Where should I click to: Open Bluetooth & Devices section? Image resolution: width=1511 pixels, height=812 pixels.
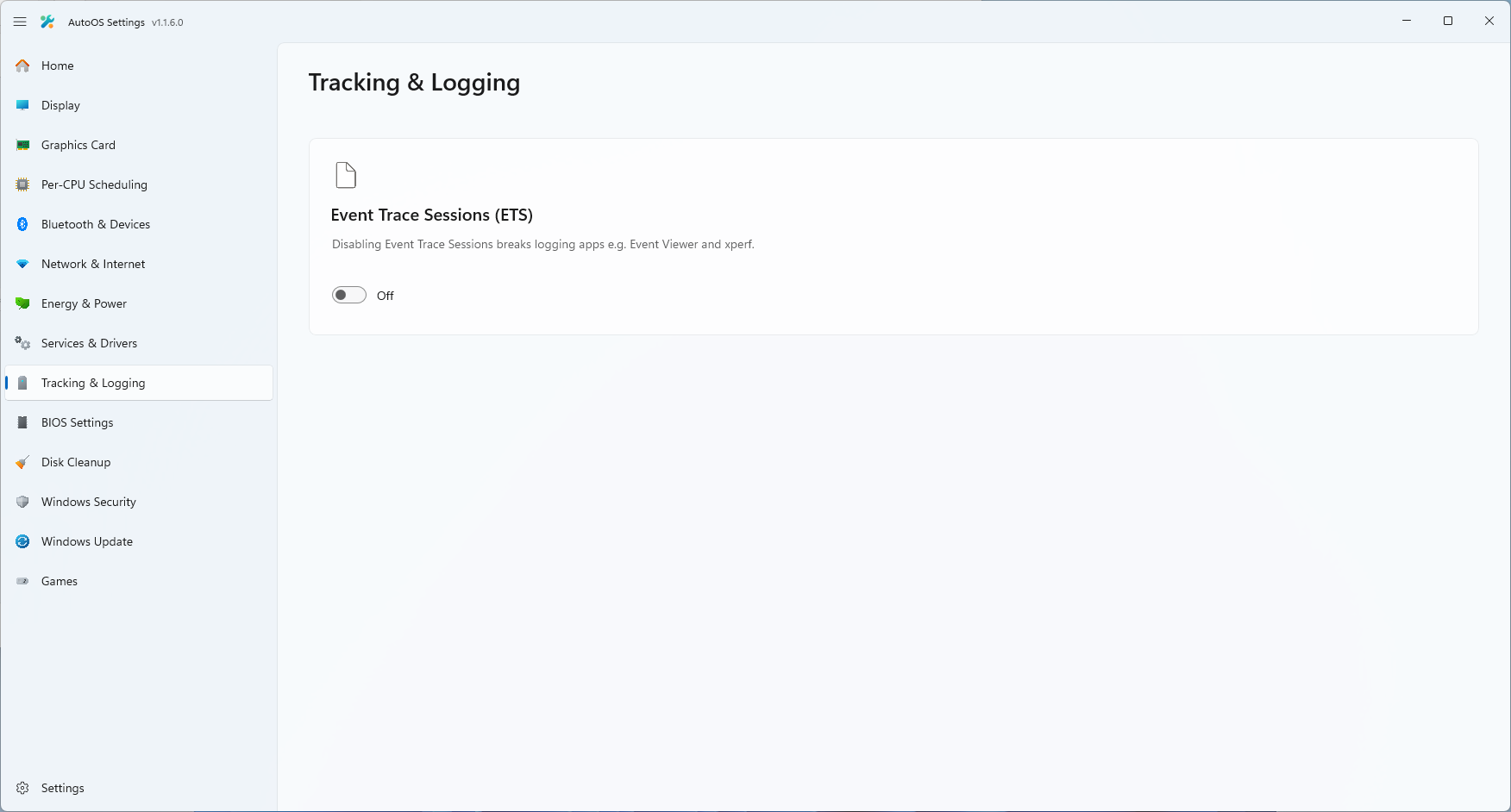click(x=139, y=224)
